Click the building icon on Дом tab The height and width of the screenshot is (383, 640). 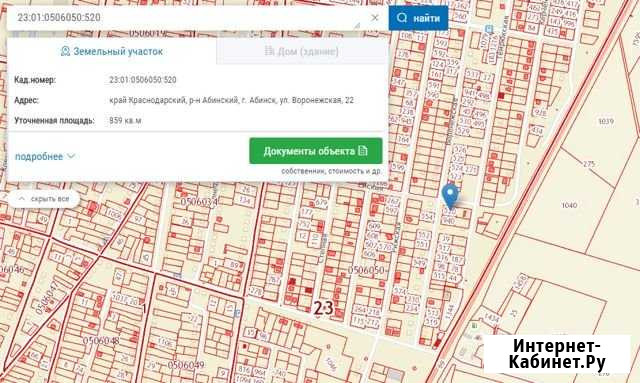[x=269, y=51]
